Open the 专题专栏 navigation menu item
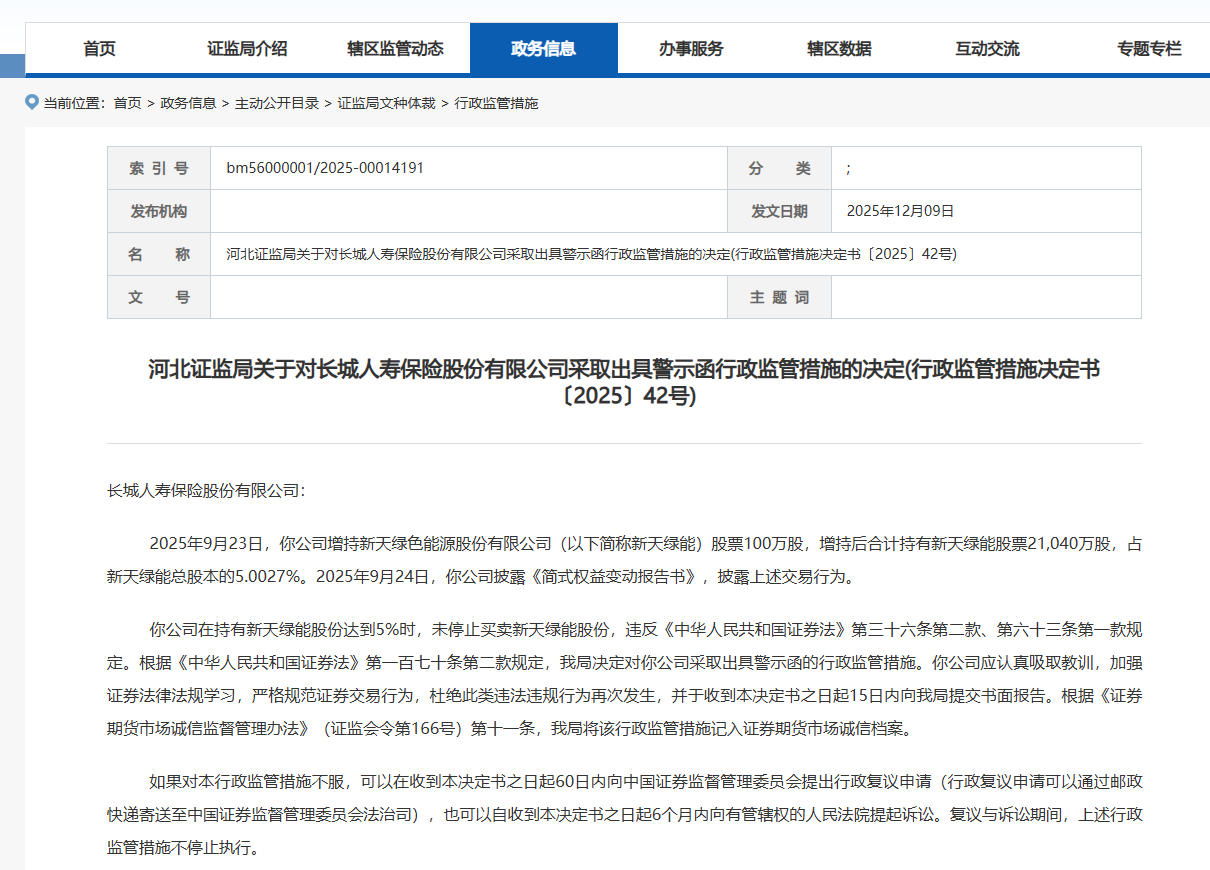 pos(1148,47)
